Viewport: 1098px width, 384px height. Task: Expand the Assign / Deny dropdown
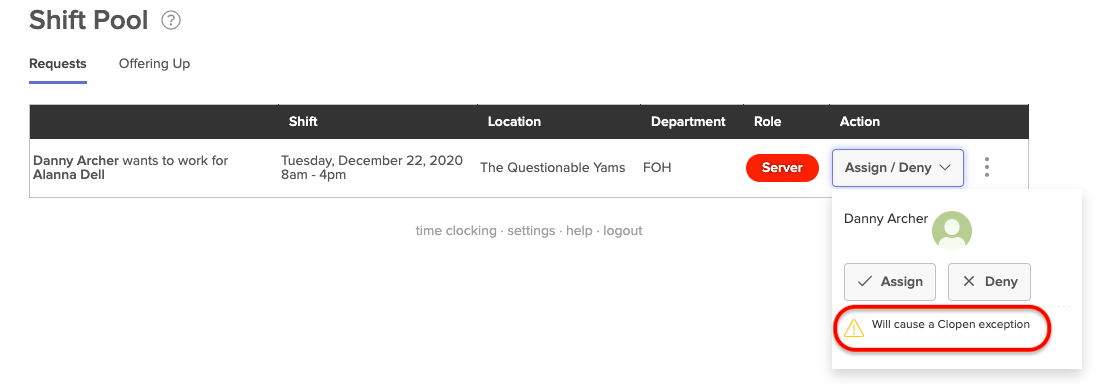coord(898,168)
